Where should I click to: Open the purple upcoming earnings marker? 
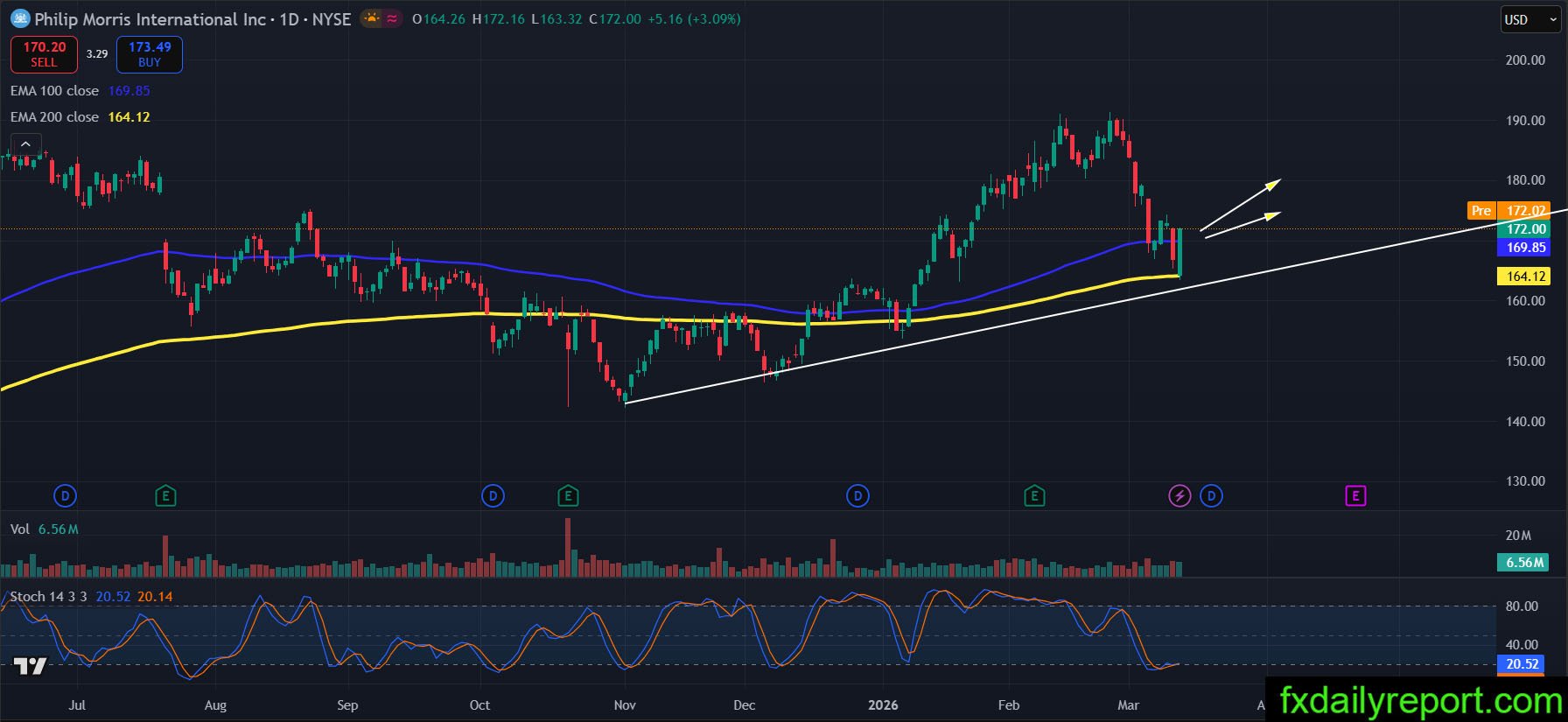(1355, 496)
